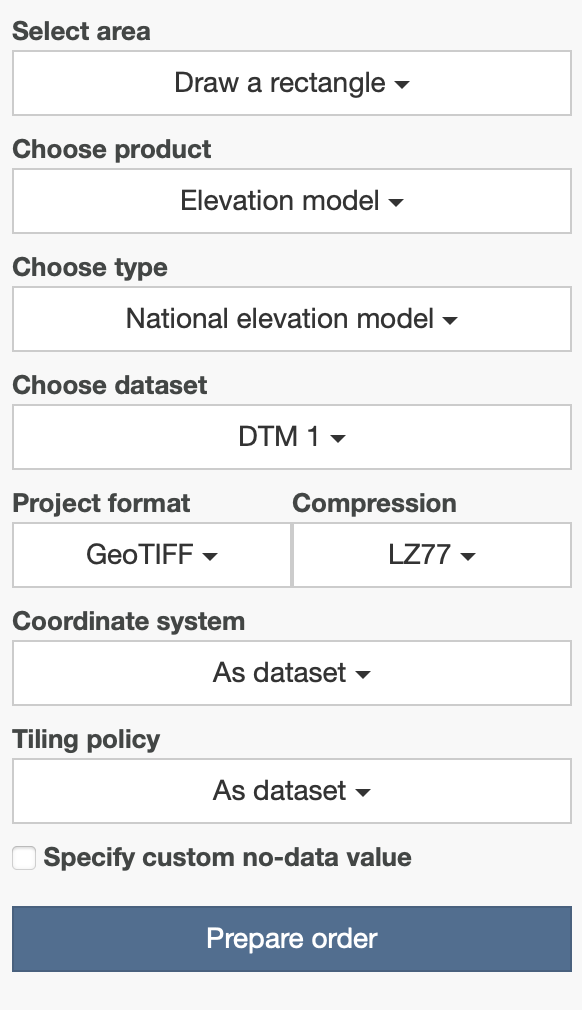Click the chevron beside 'National elevation model'
The height and width of the screenshot is (1010, 582).
pos(452,320)
